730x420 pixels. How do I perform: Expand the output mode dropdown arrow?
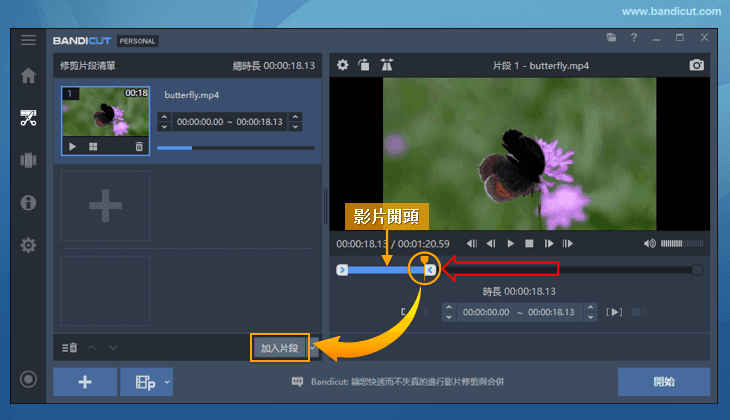(x=167, y=382)
